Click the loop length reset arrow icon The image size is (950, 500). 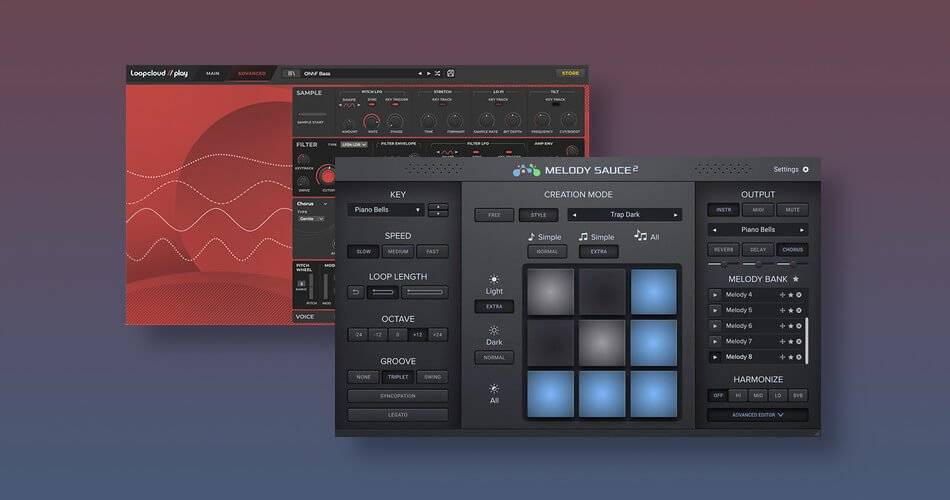pos(356,292)
